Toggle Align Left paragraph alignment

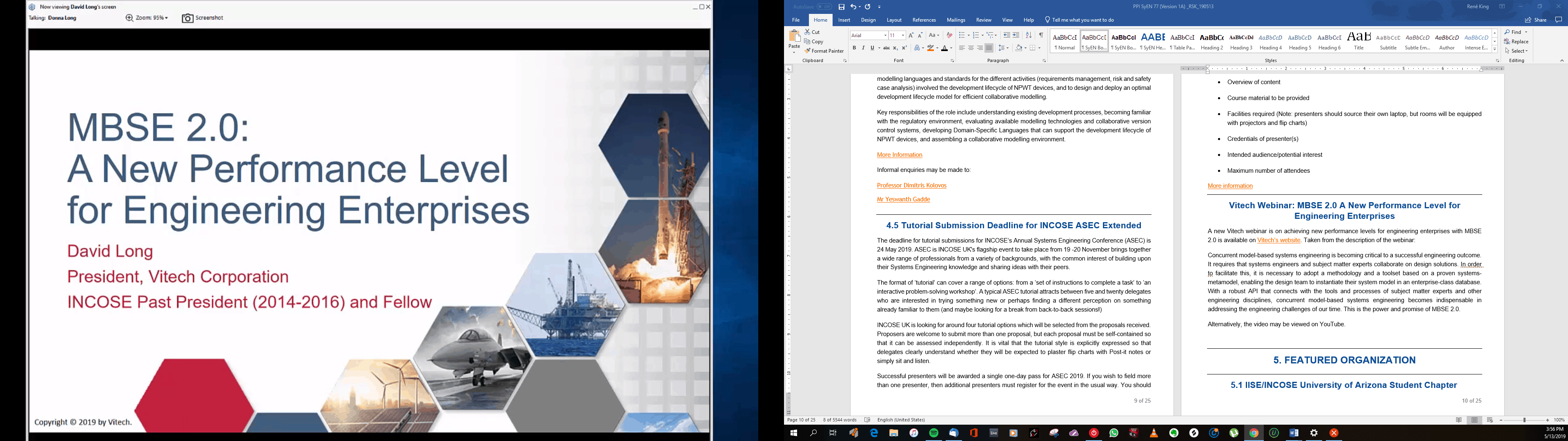(x=962, y=48)
